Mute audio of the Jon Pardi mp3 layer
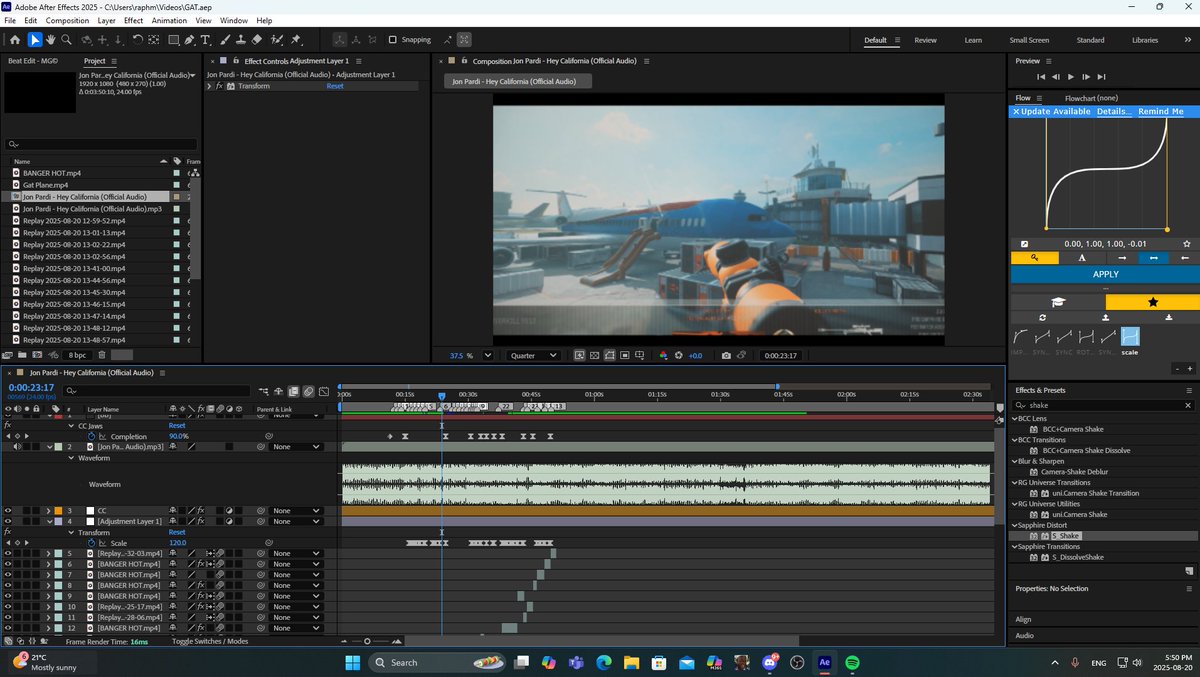This screenshot has height=677, width=1200. (x=17, y=447)
